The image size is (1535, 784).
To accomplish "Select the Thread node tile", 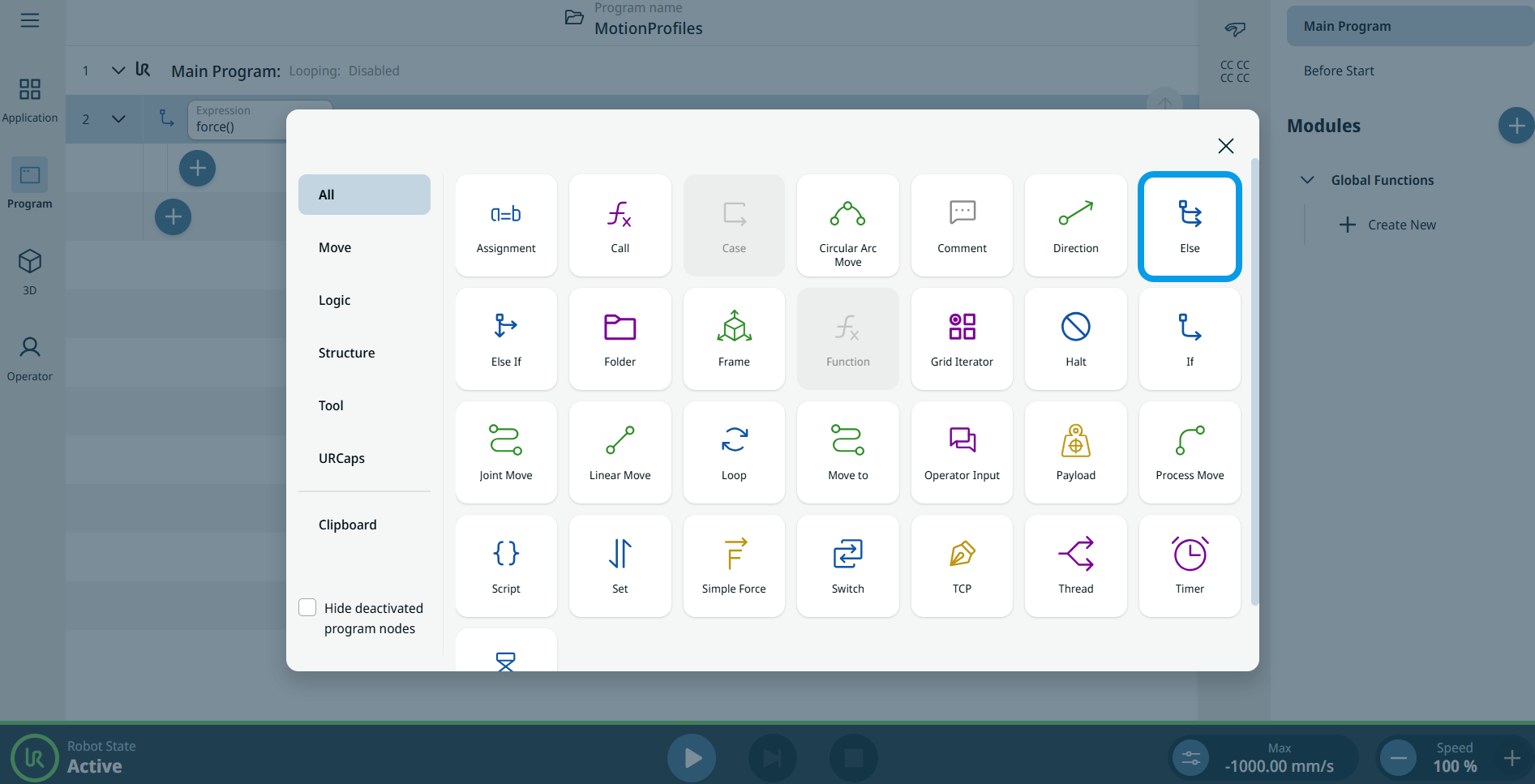I will tap(1075, 566).
